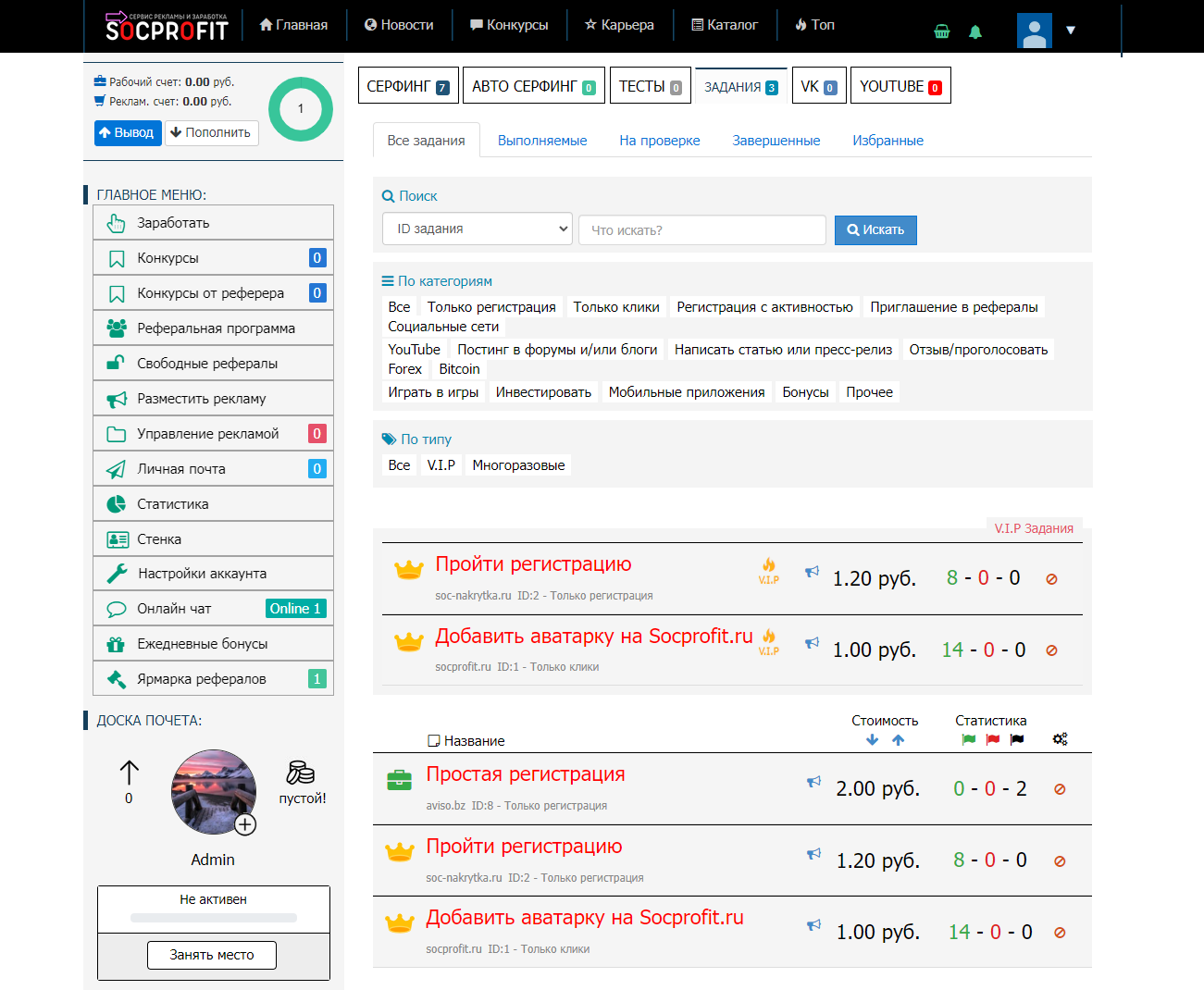Open the 'ID задания' search dropdown
This screenshot has width=1204, height=990.
[x=478, y=229]
